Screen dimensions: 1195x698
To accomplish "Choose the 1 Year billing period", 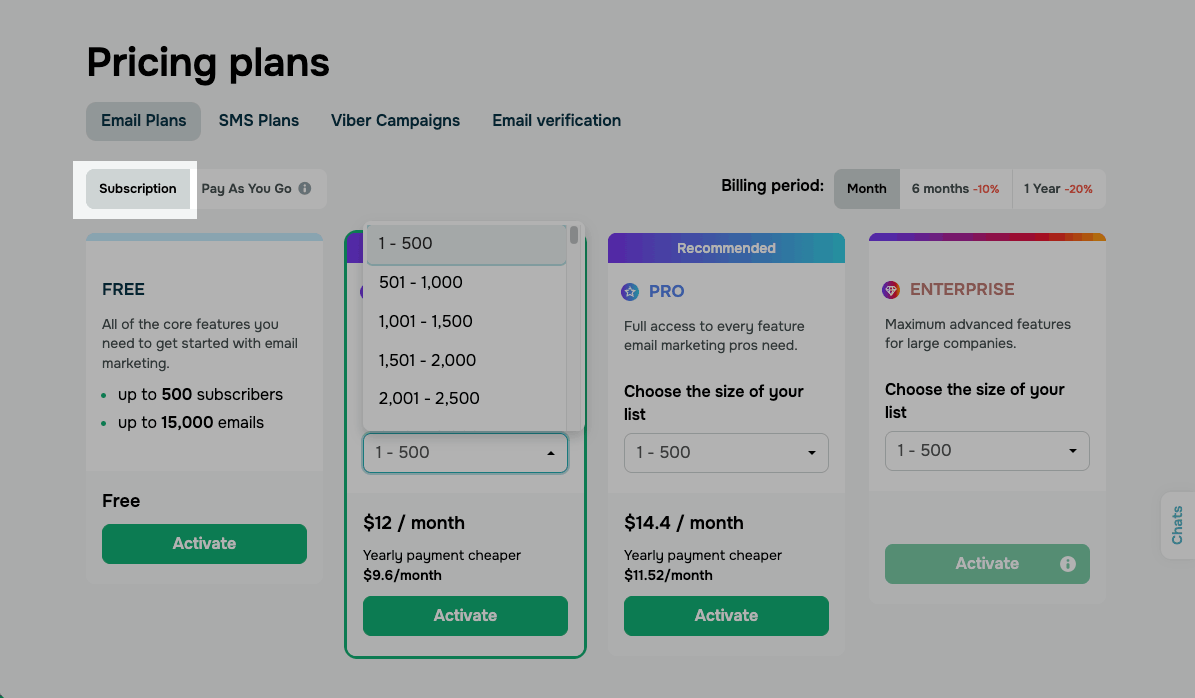I will pyautogui.click(x=1057, y=189).
